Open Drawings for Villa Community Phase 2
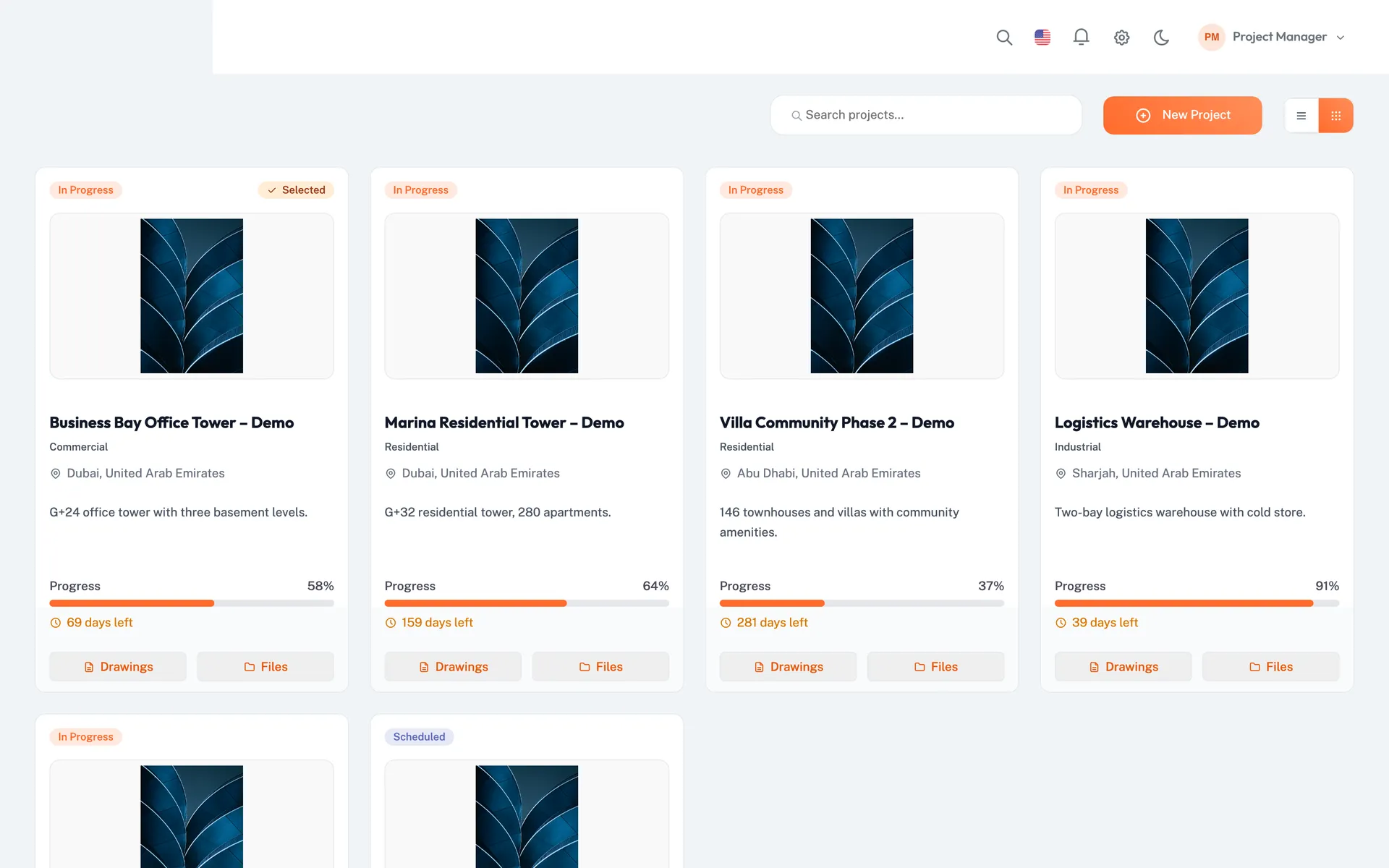1389x868 pixels. click(788, 666)
